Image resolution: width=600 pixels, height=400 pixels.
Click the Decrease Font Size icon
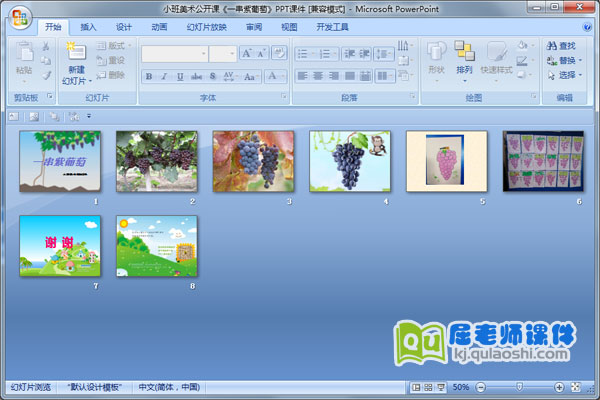click(x=262, y=53)
